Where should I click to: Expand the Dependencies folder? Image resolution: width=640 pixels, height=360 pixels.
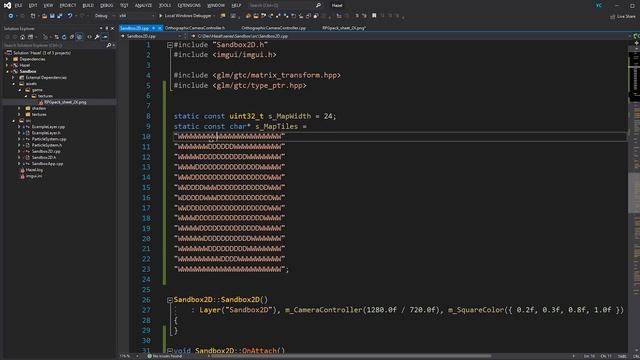click(x=7, y=59)
